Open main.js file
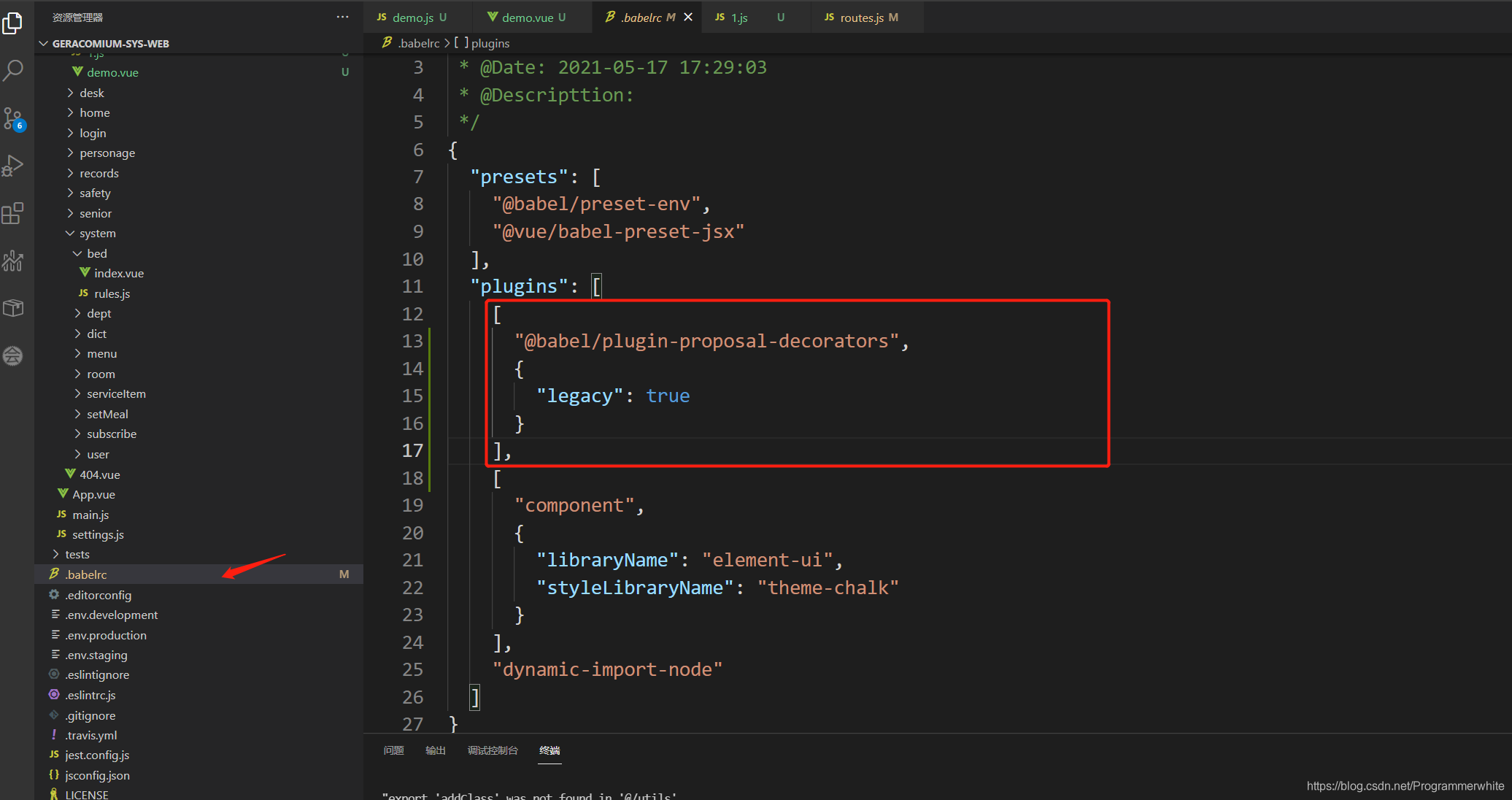1512x800 pixels. [x=199, y=515]
